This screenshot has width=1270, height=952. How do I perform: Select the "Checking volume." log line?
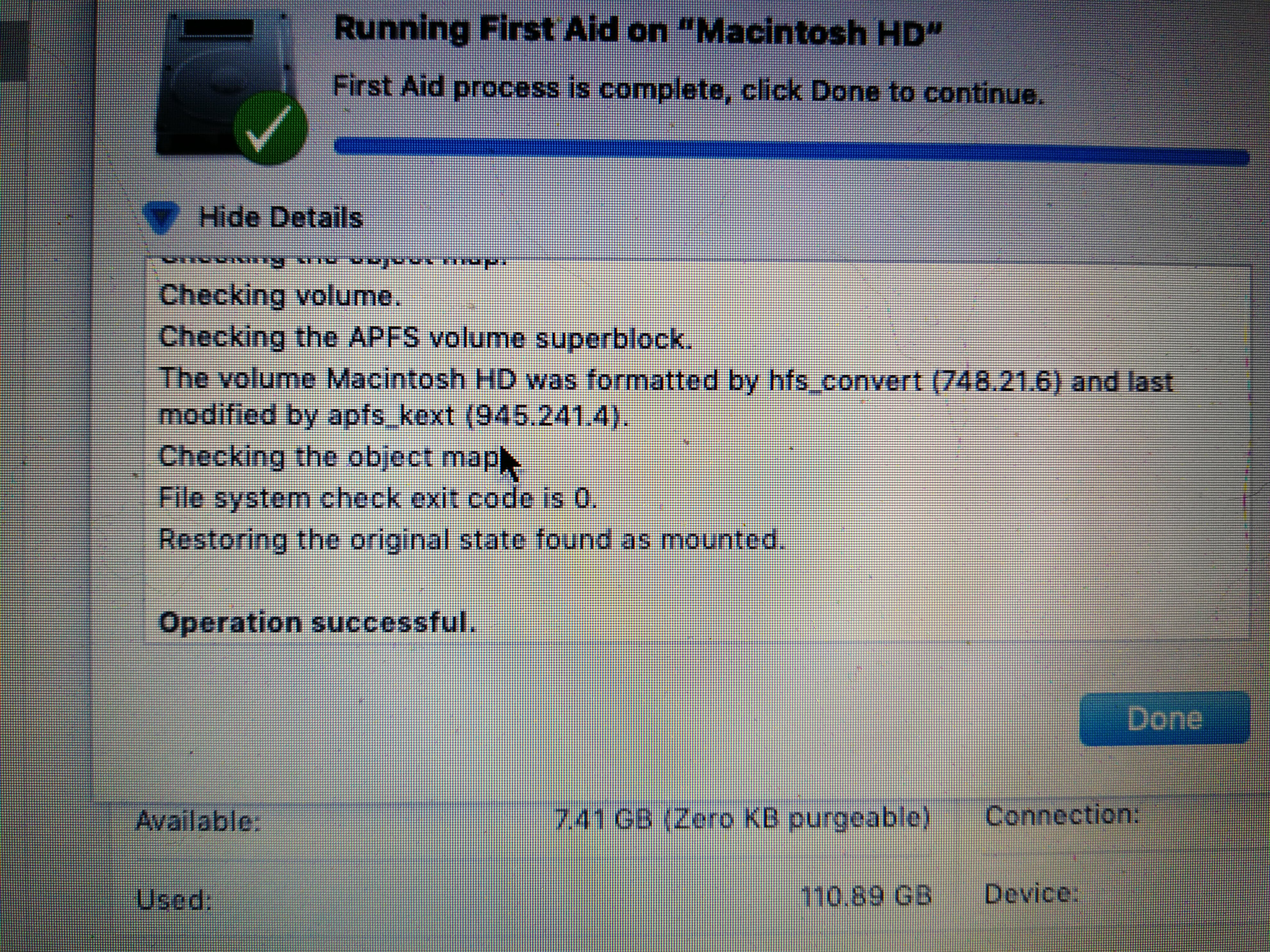[x=279, y=296]
